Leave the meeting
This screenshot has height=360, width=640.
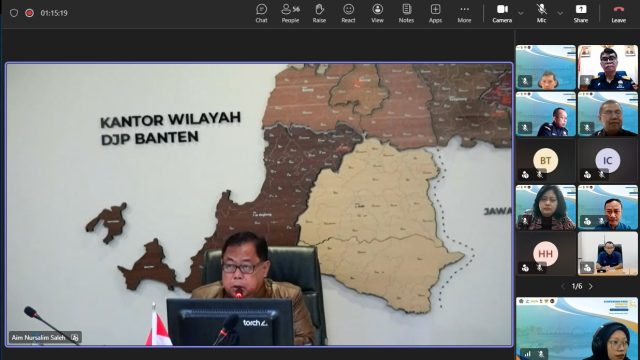[x=618, y=13]
